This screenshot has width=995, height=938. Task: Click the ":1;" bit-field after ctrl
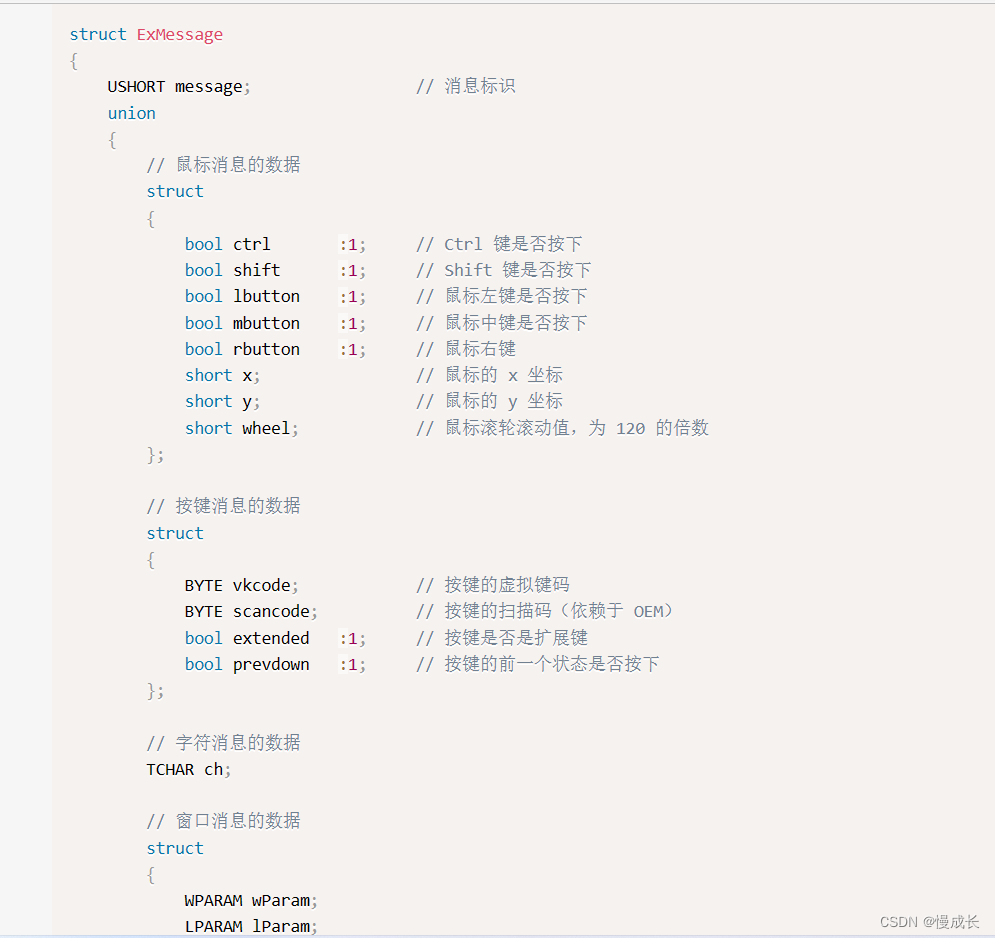352,245
